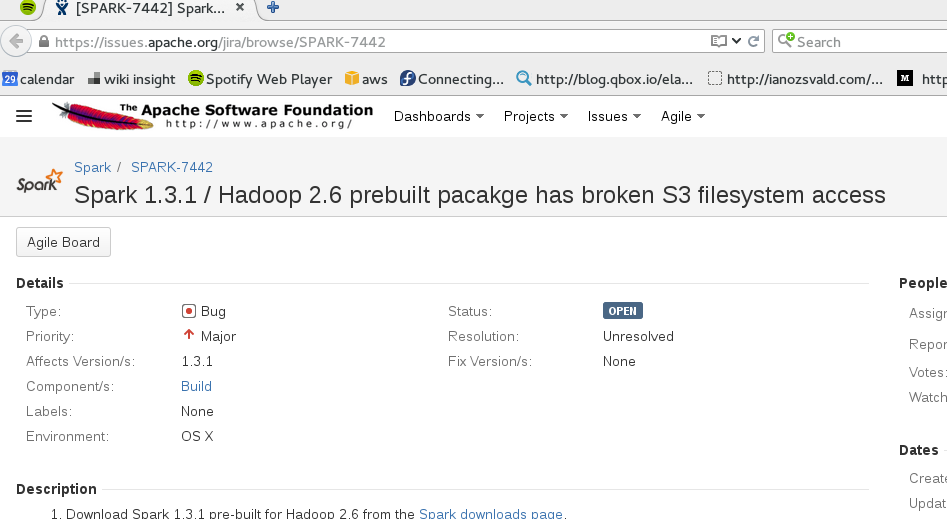Open the Spotify Web Player bookmark
The image size is (947, 519).
(260, 79)
